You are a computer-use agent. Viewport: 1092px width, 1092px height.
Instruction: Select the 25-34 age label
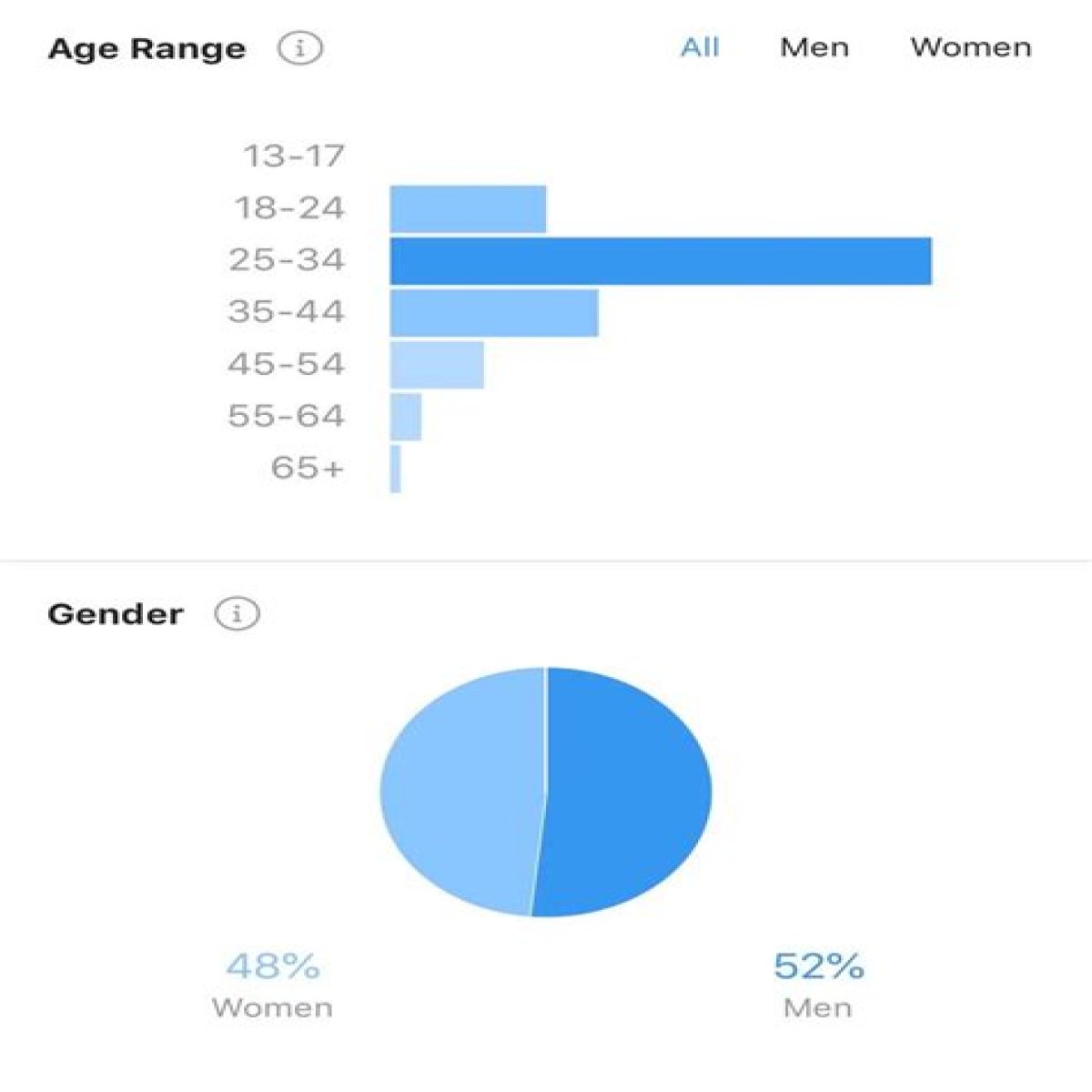coord(287,261)
